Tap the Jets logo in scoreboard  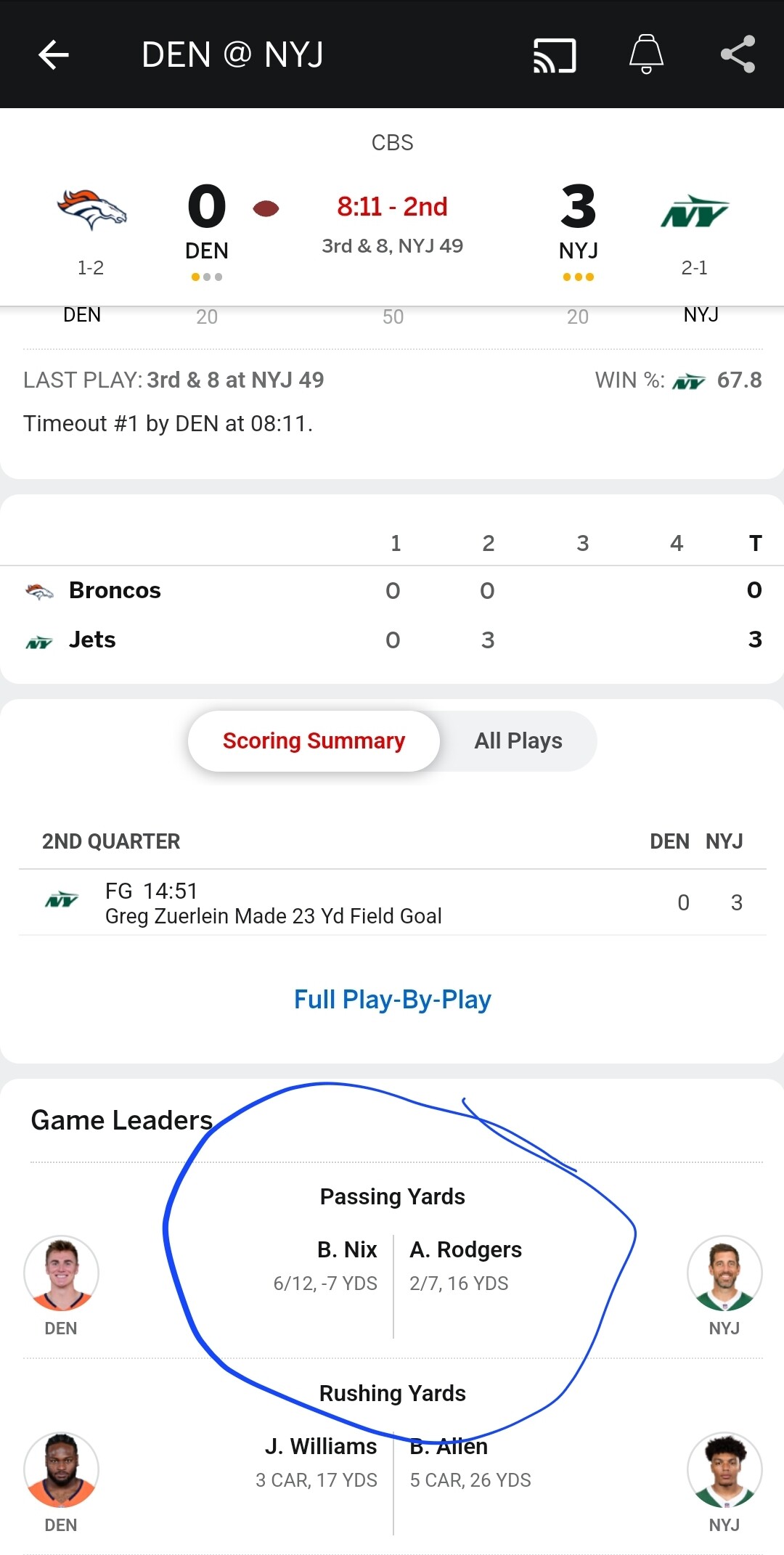click(x=694, y=211)
